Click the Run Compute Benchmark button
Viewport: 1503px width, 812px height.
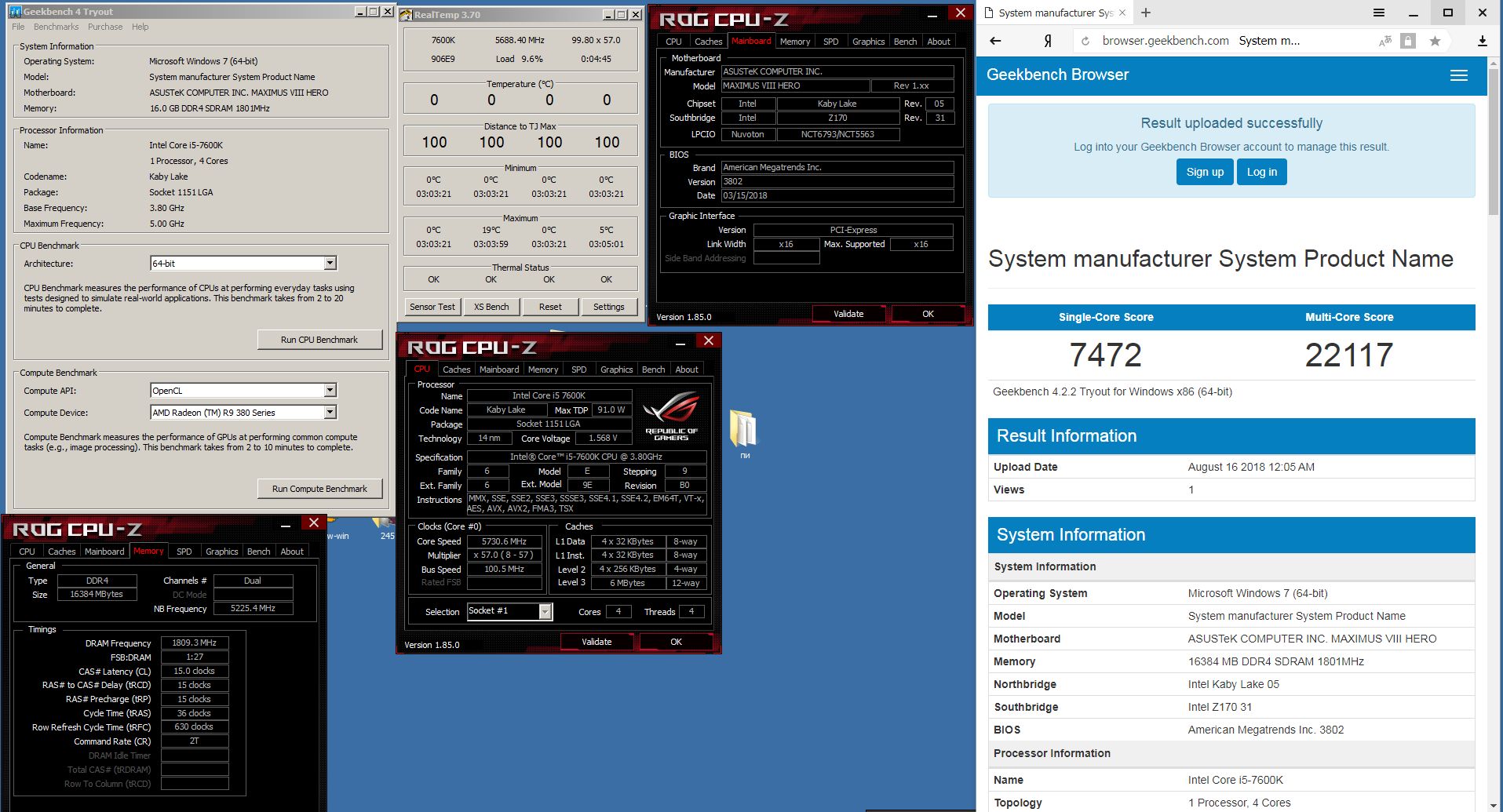pos(319,489)
